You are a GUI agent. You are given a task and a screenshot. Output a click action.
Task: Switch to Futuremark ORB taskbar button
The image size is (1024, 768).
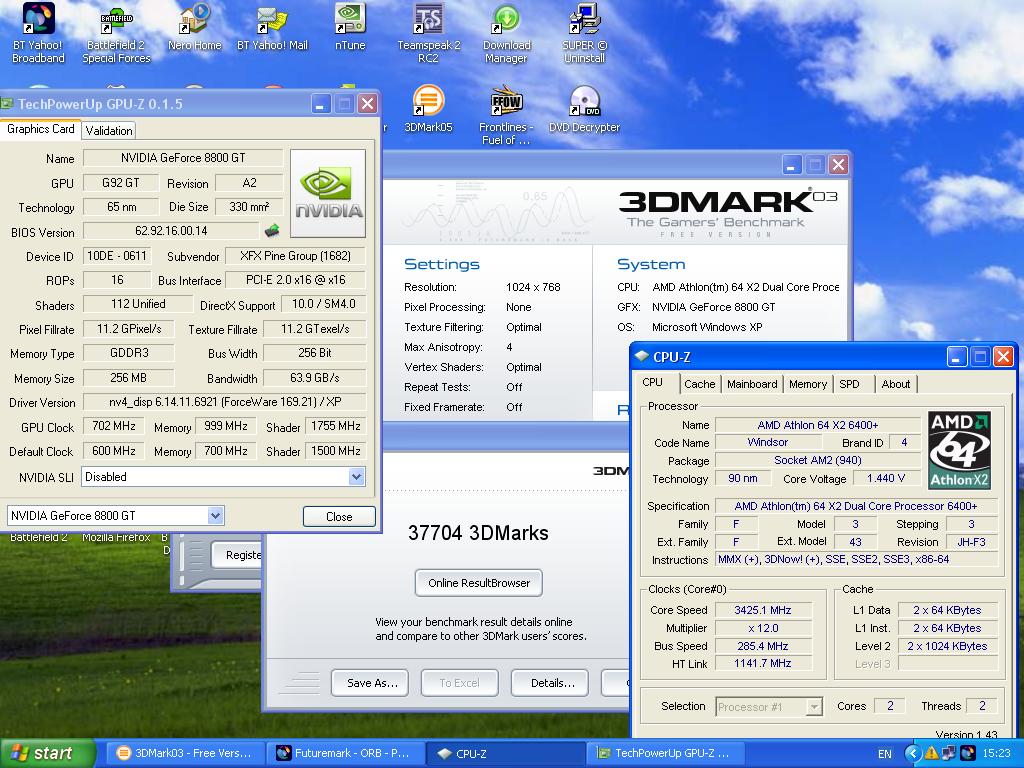345,753
